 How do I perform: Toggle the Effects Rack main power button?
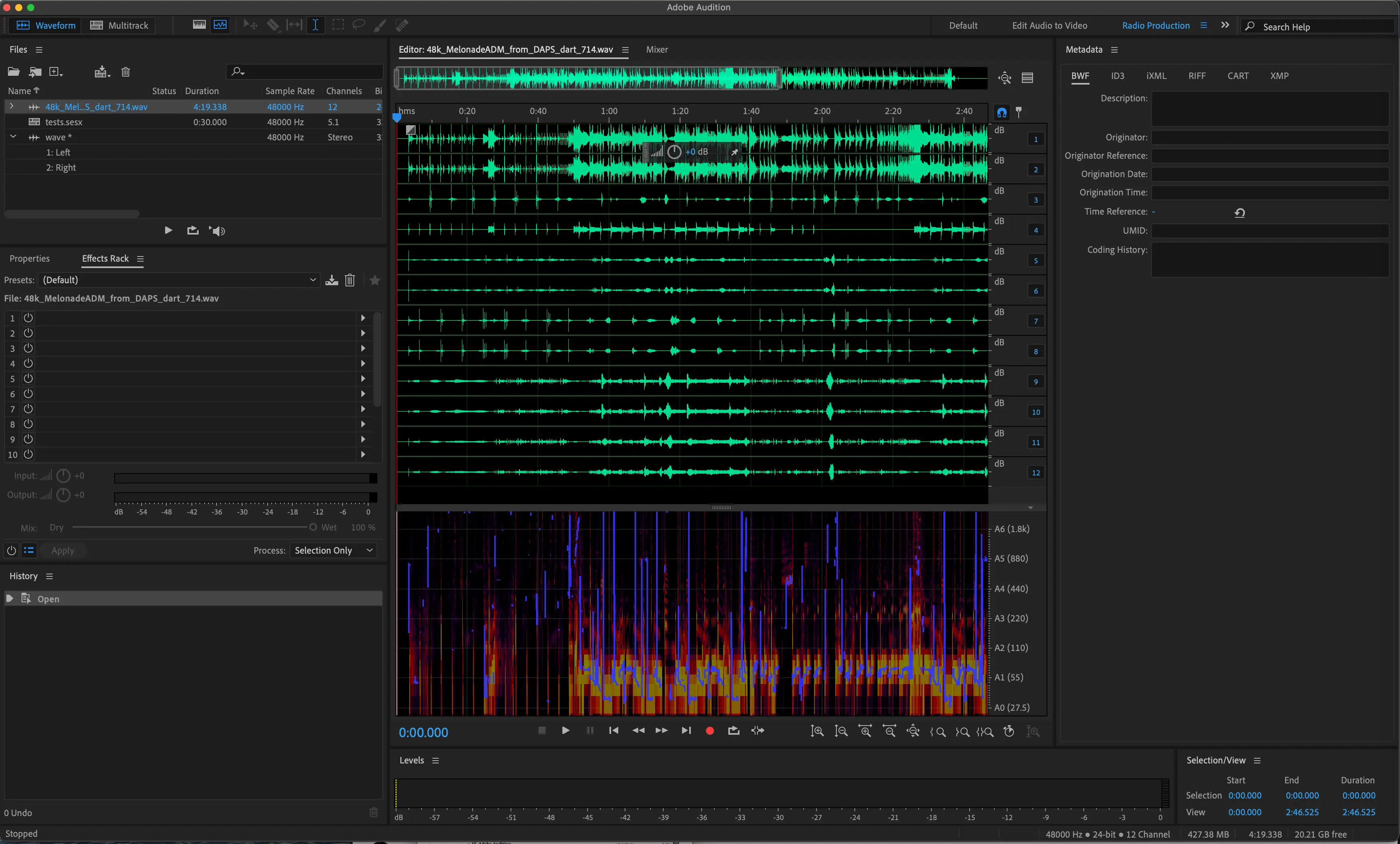point(11,551)
